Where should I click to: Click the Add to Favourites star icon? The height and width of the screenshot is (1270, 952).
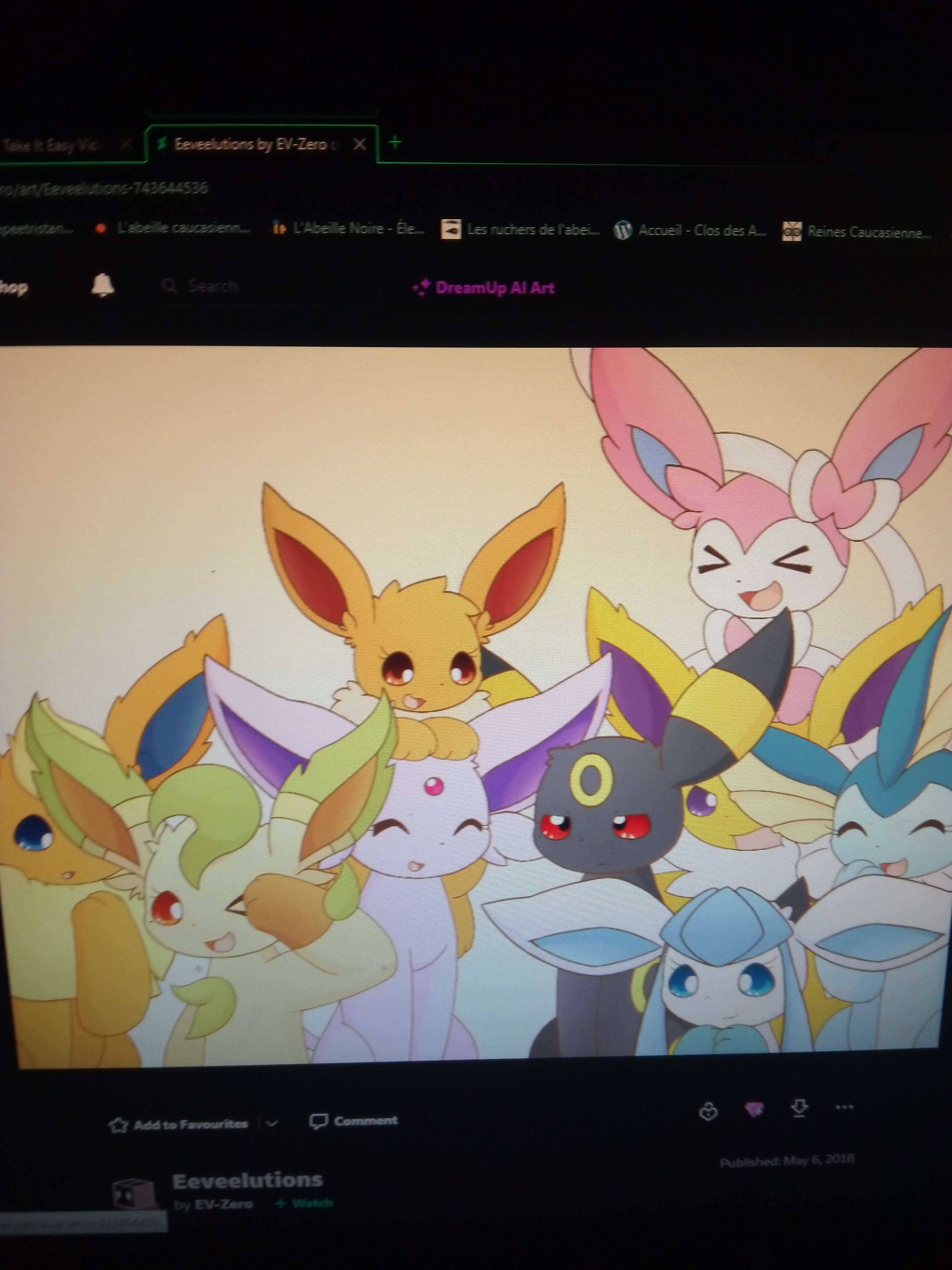(x=118, y=1125)
